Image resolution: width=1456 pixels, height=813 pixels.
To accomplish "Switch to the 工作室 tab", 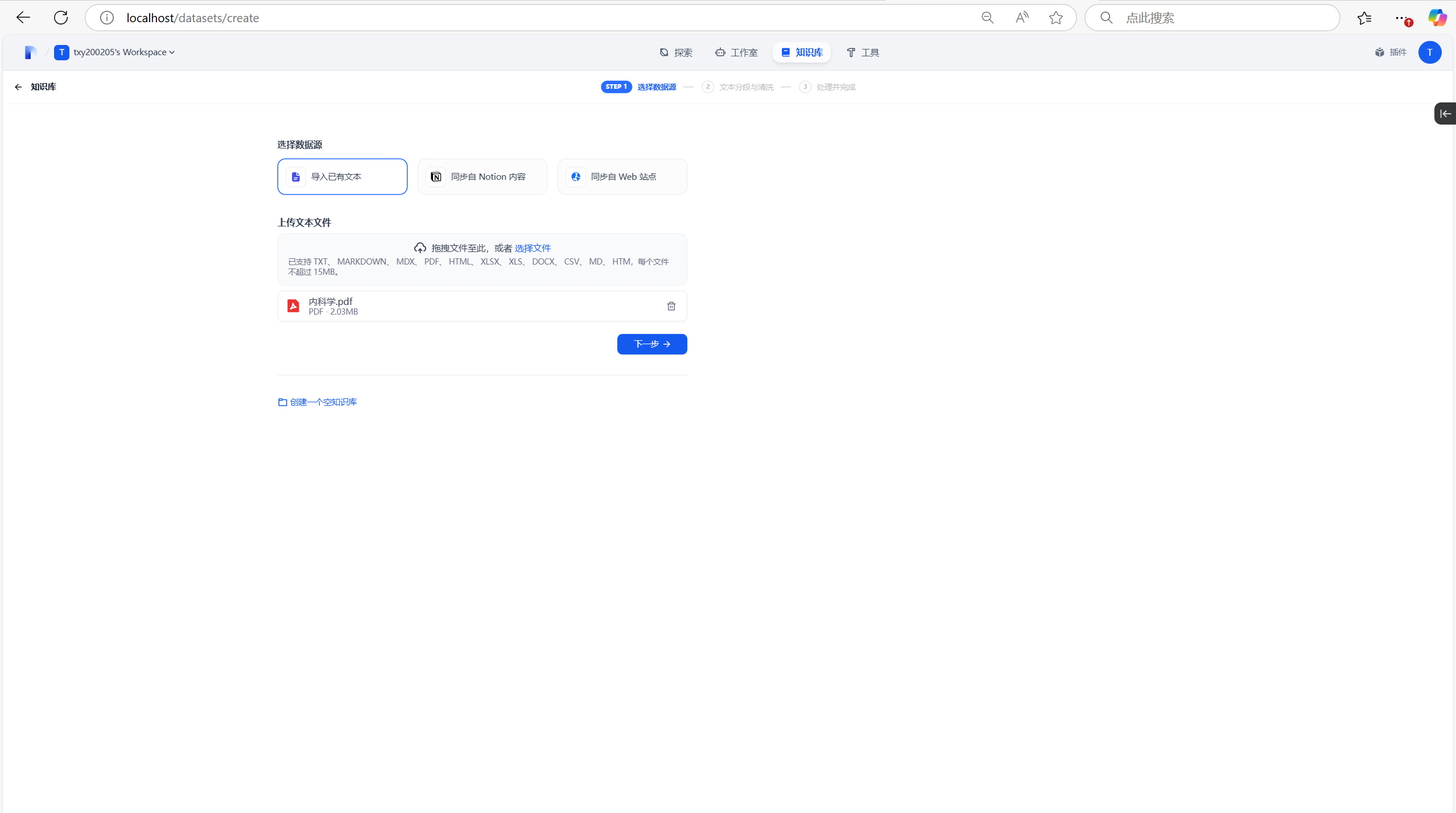I will coord(736,52).
